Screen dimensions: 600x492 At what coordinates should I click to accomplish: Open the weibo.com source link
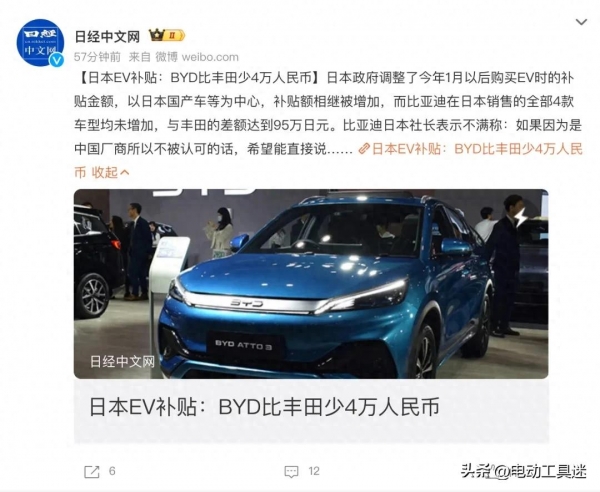point(210,57)
